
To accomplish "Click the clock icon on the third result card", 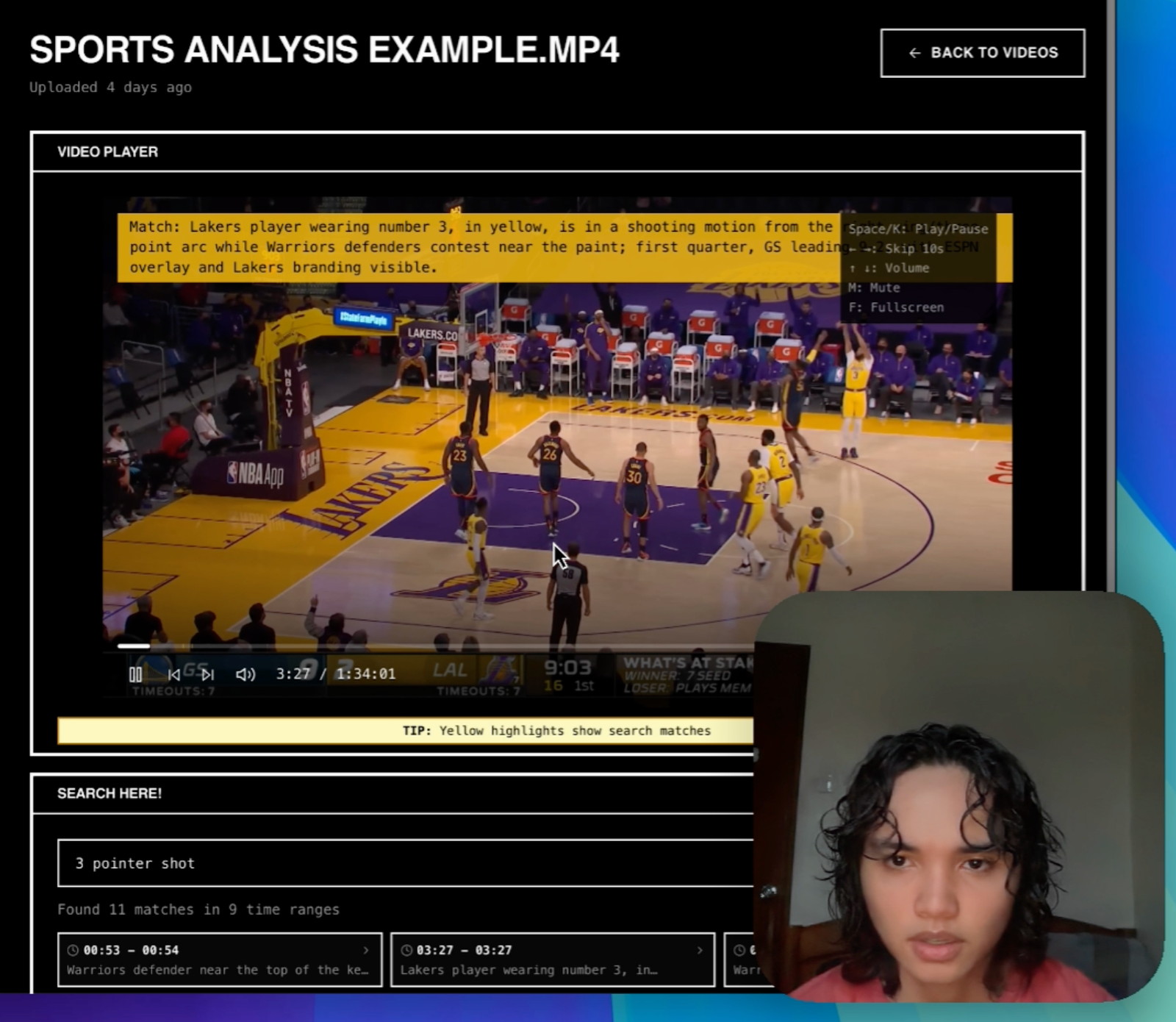I will (x=739, y=950).
